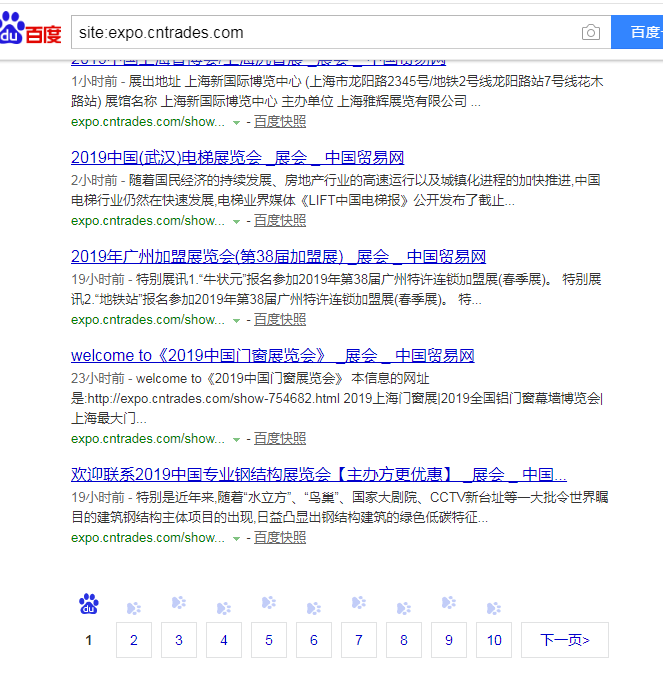Open 百度快照 for the first Shanghai result
The width and height of the screenshot is (663, 675).
pos(280,122)
